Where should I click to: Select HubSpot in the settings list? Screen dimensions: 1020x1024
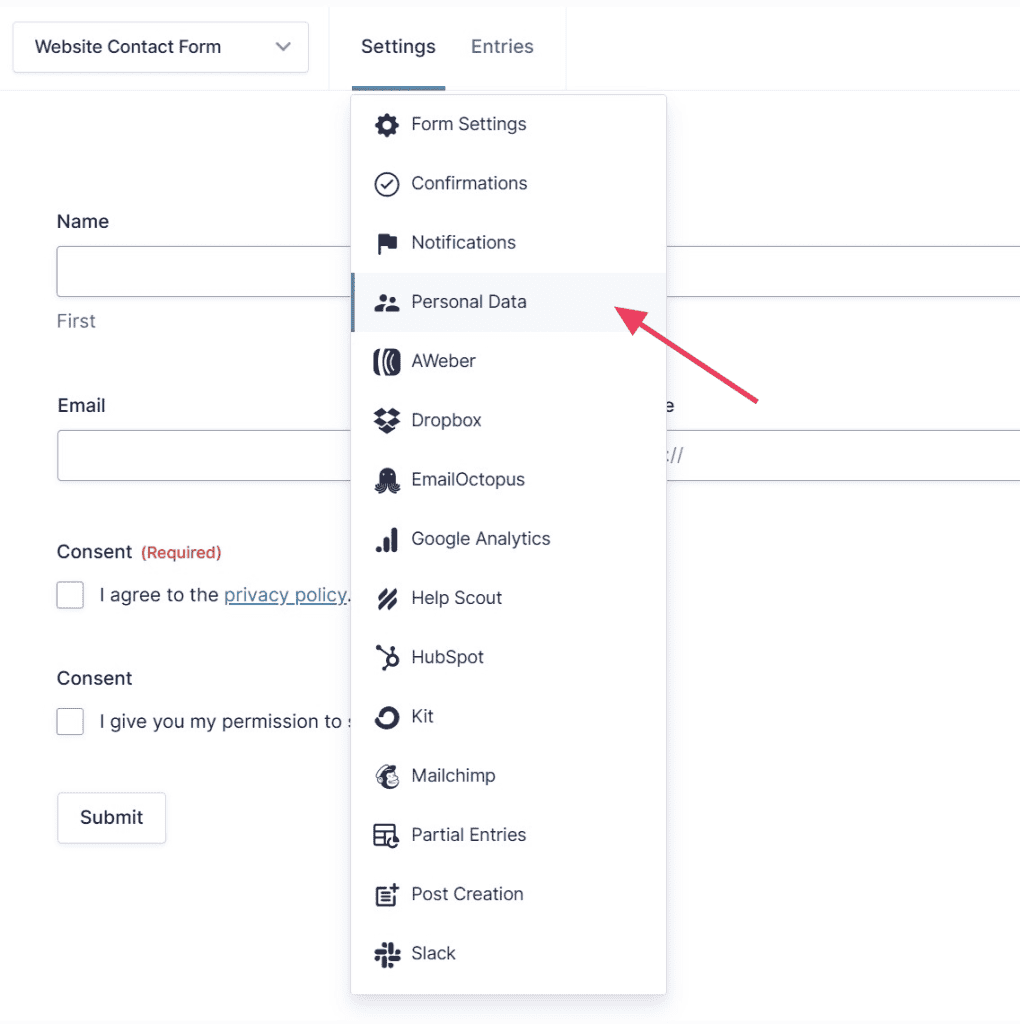[508, 658]
